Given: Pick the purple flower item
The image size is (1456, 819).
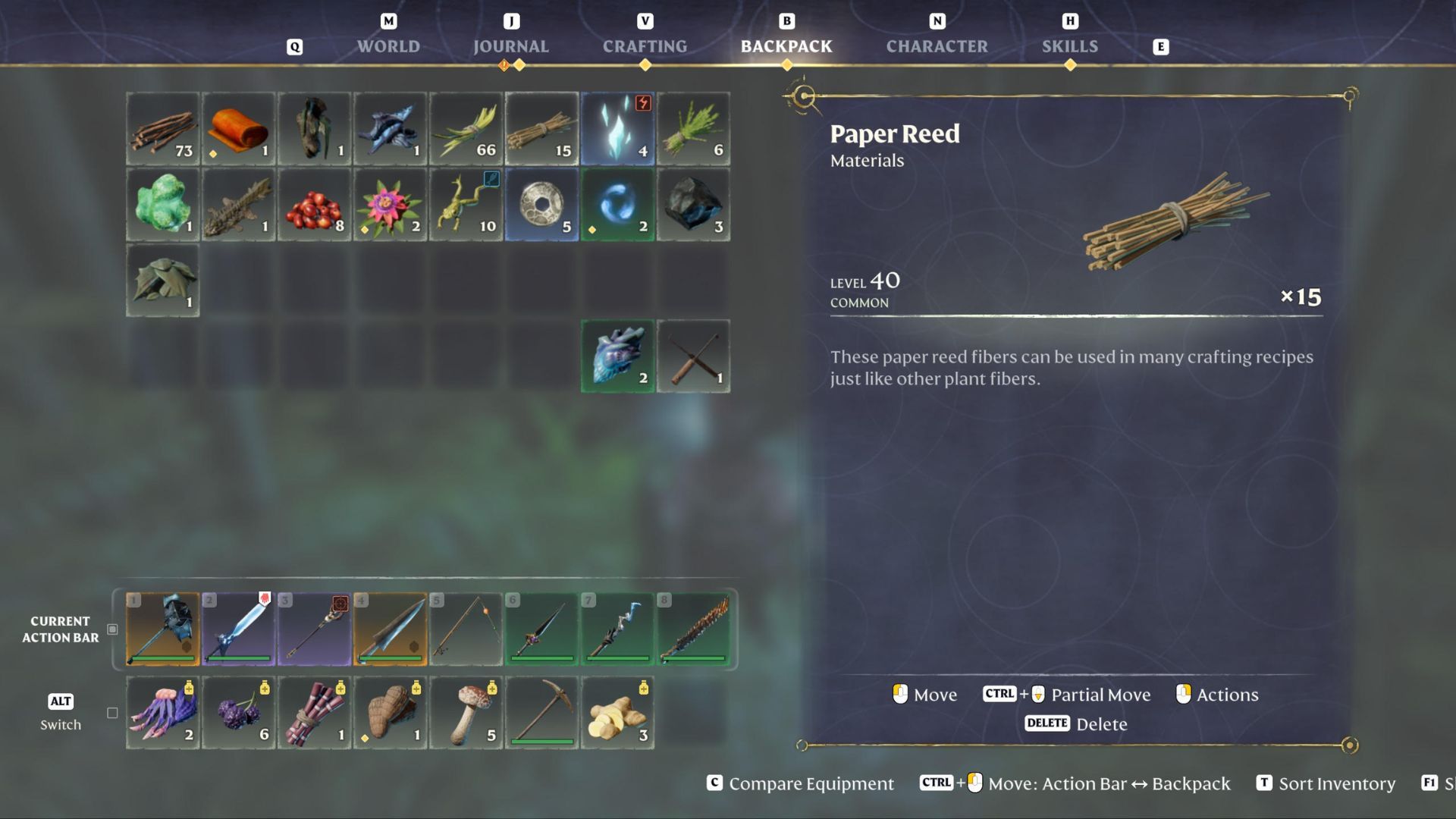Looking at the screenshot, I should 390,205.
